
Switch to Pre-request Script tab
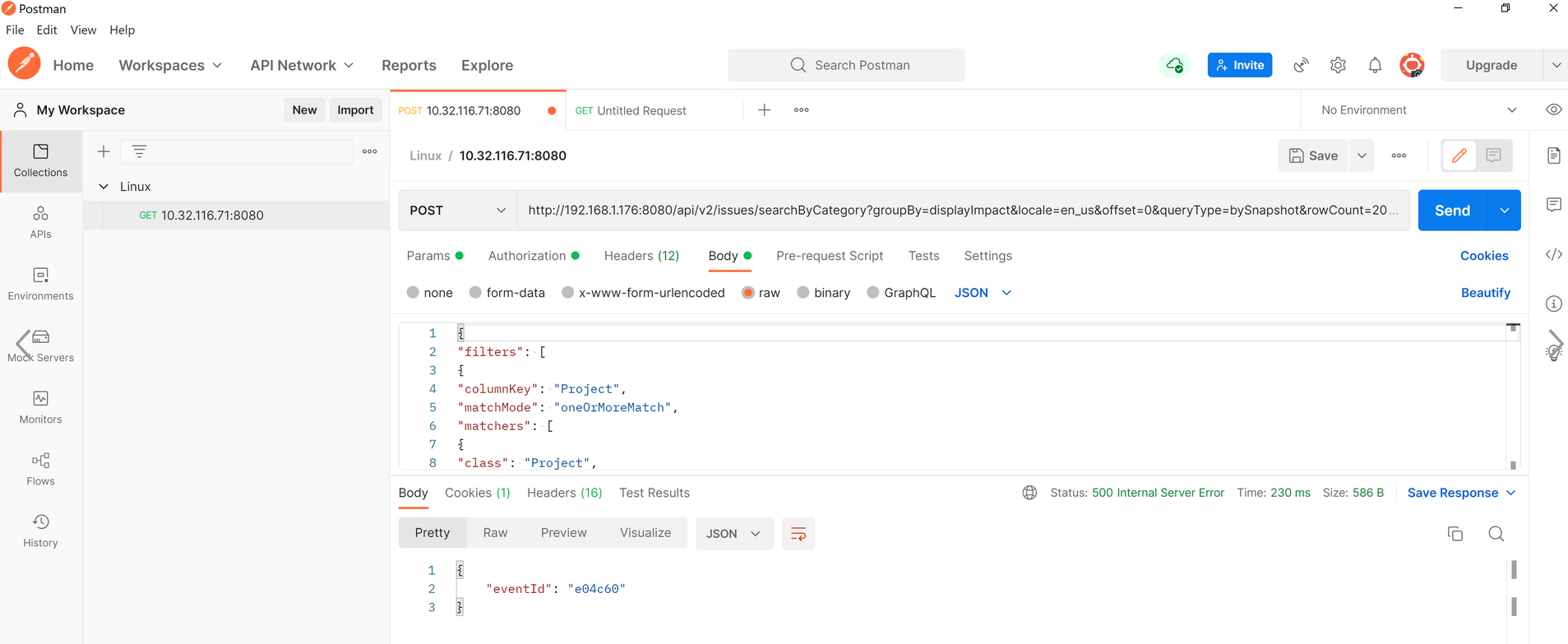(830, 256)
